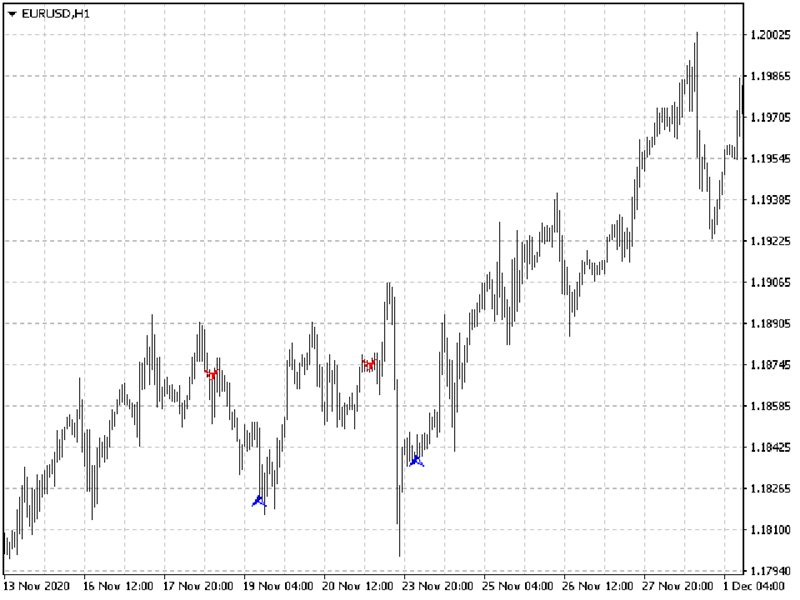800x600 pixels.
Task: Click the 17 Nov 20:00 time label
Action: [198, 586]
